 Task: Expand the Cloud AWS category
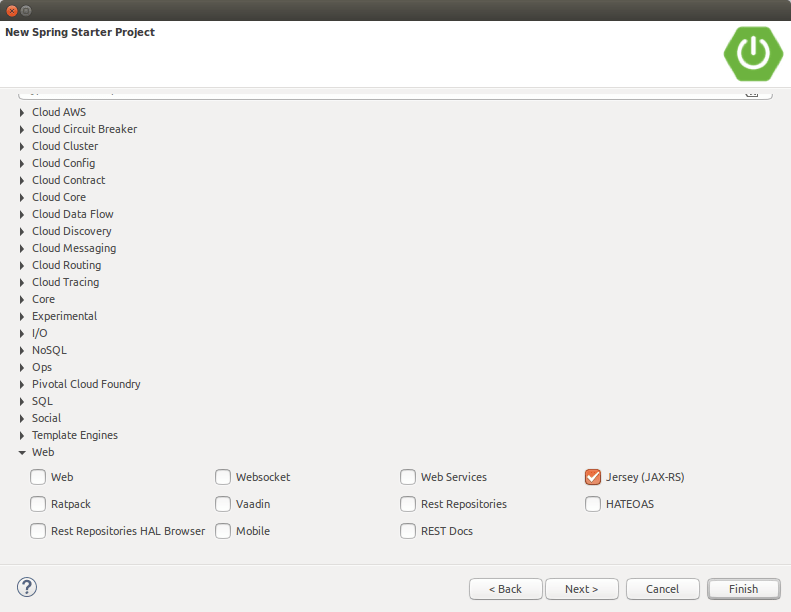click(x=22, y=113)
